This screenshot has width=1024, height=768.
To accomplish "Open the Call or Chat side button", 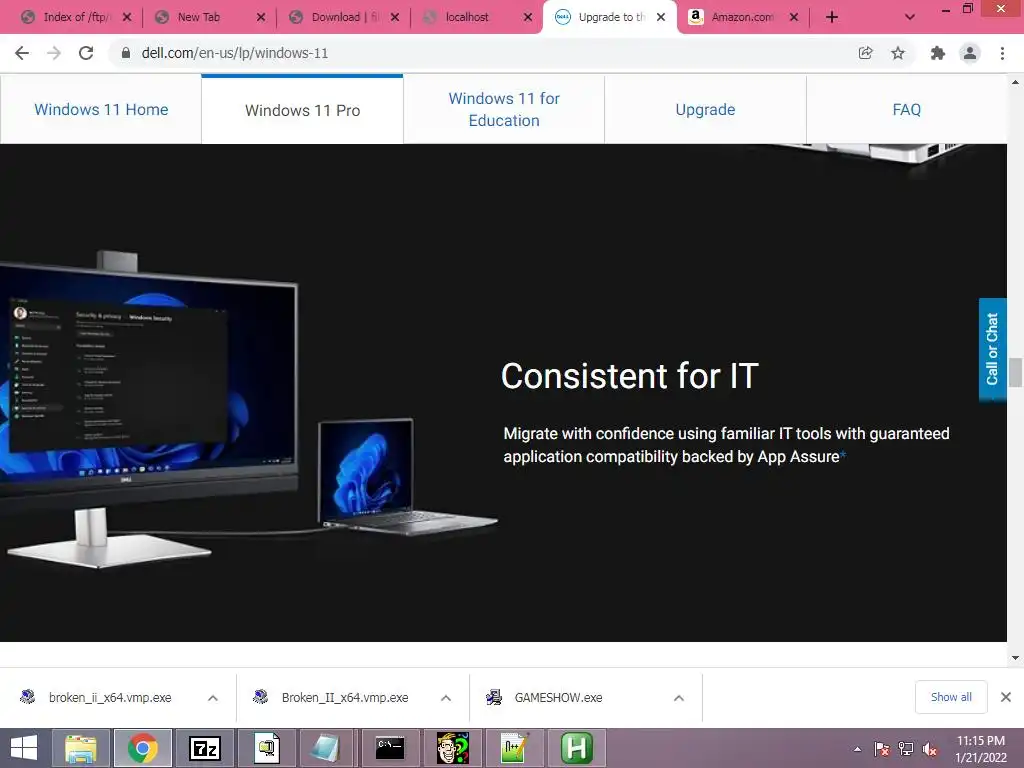I will point(992,349).
